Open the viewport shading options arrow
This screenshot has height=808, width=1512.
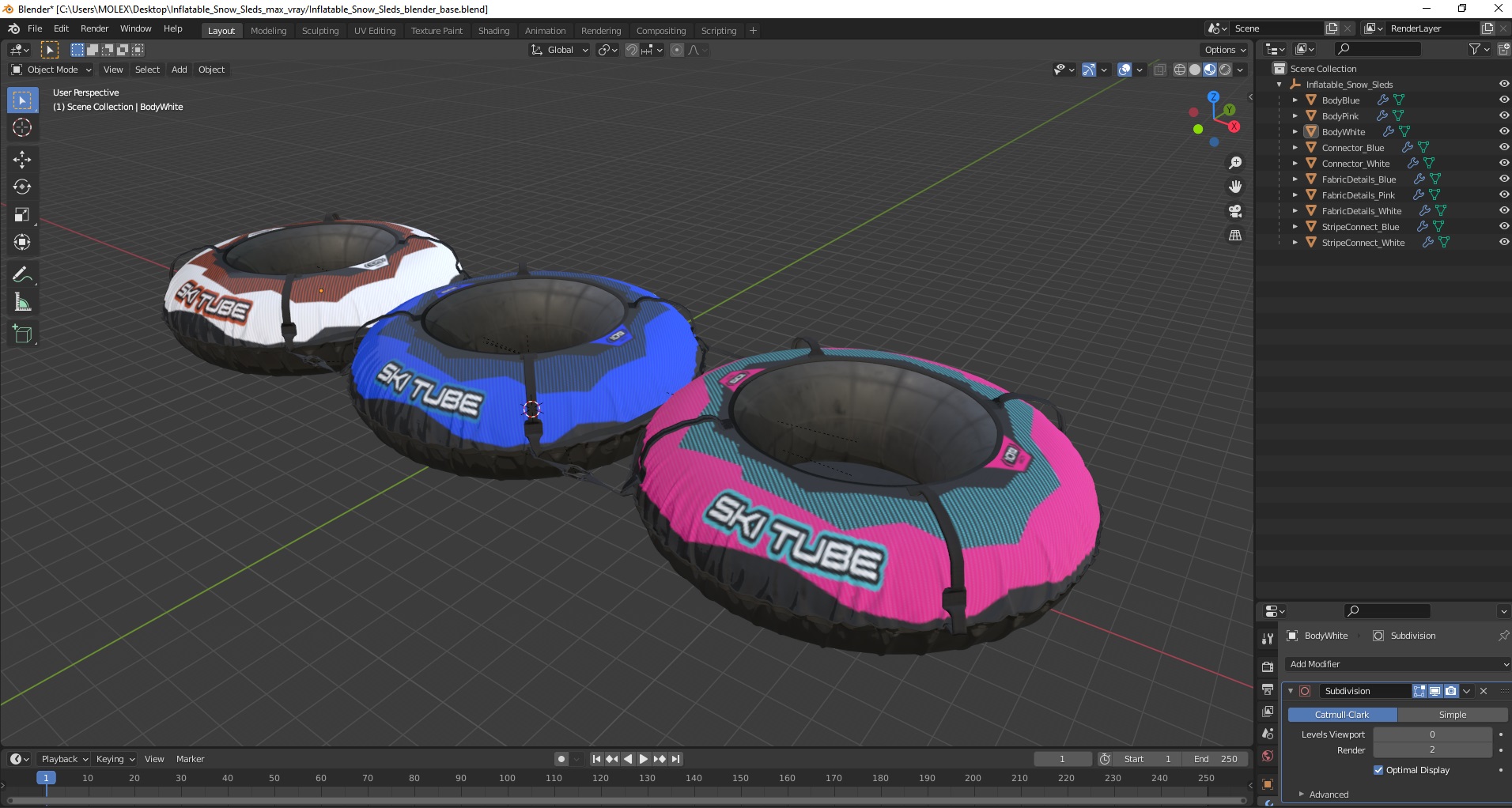[x=1241, y=70]
